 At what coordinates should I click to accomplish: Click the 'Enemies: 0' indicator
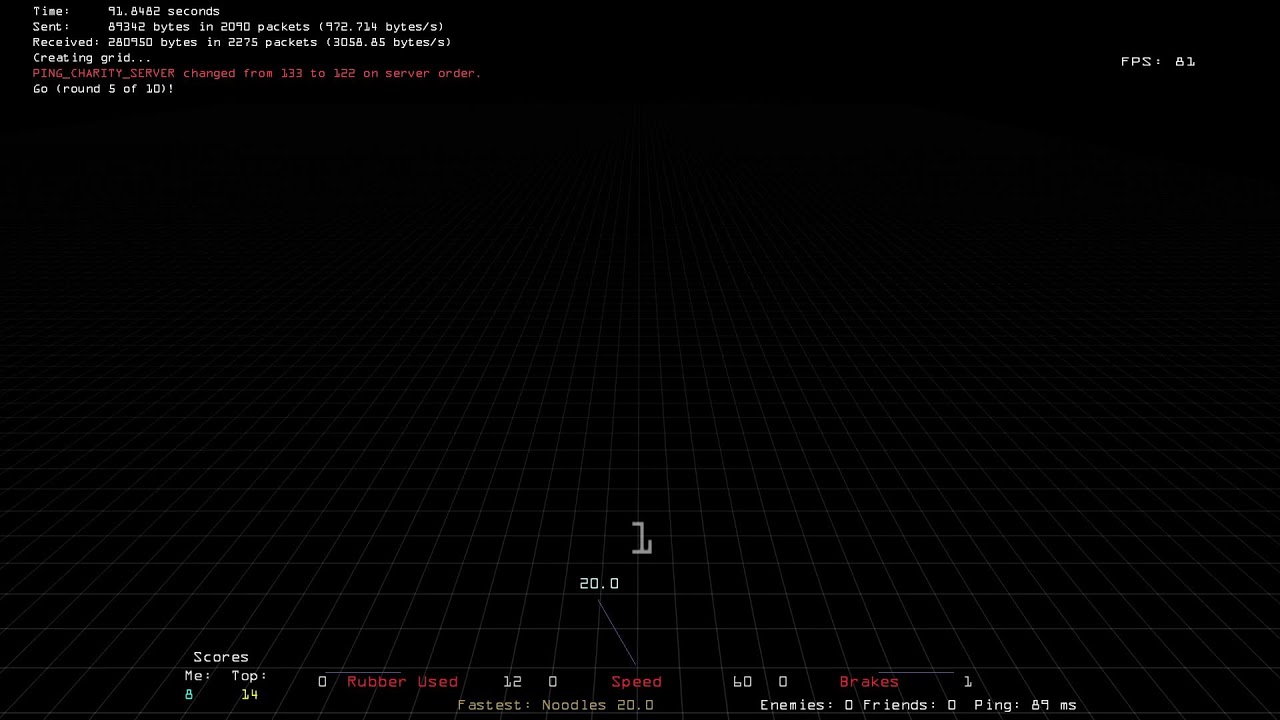tap(806, 705)
